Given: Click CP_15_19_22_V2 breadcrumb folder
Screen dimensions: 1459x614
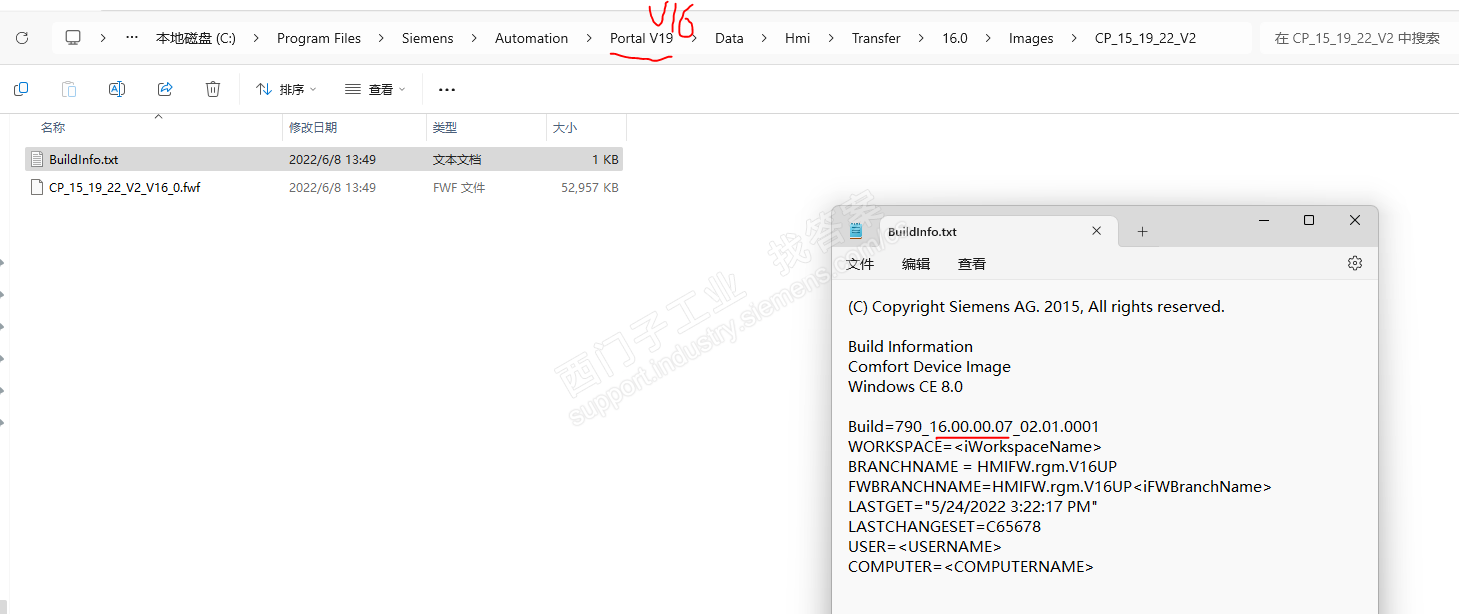Looking at the screenshot, I should 1145,38.
